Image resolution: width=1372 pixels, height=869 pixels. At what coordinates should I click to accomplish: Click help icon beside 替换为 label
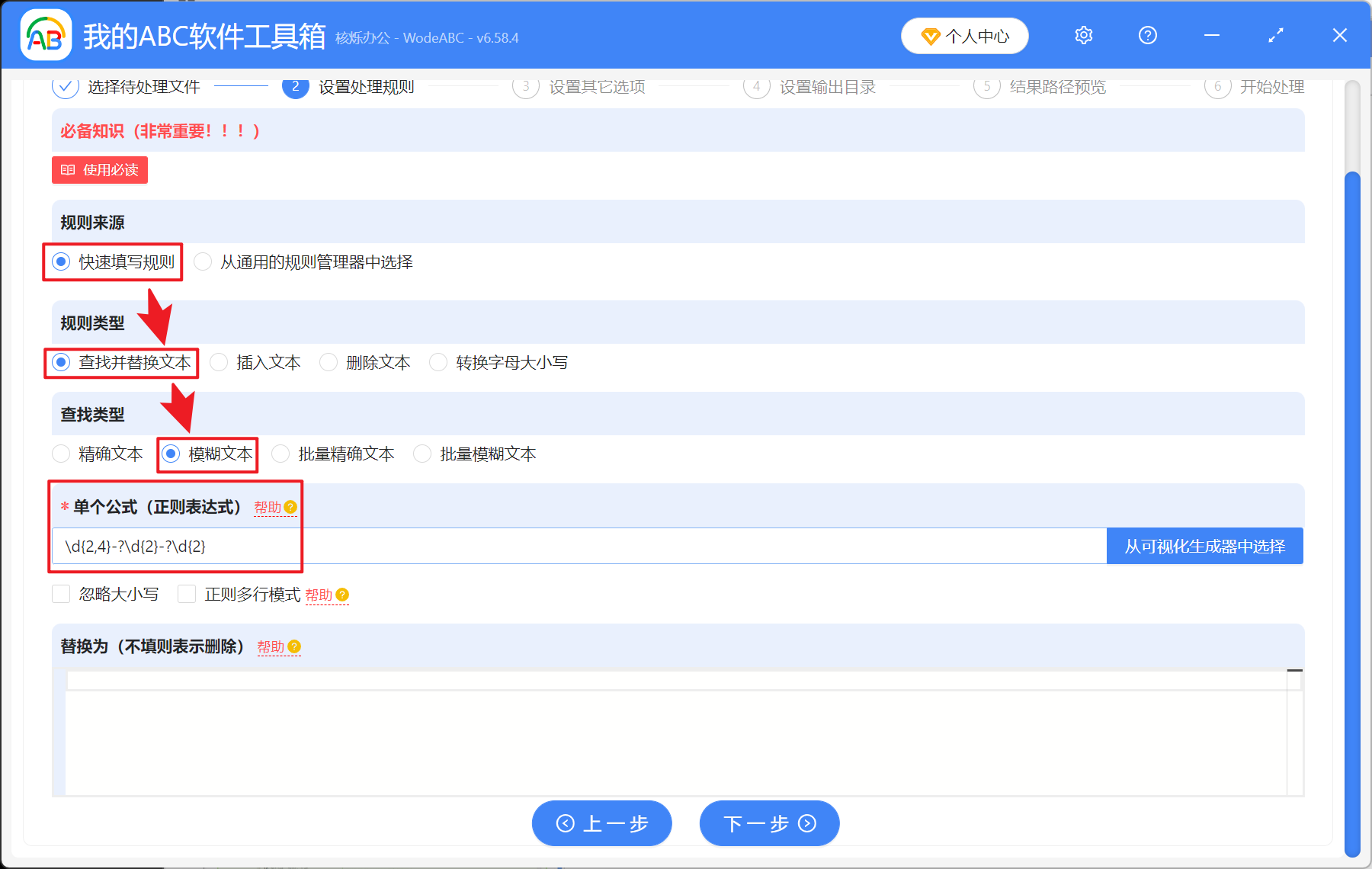294,647
